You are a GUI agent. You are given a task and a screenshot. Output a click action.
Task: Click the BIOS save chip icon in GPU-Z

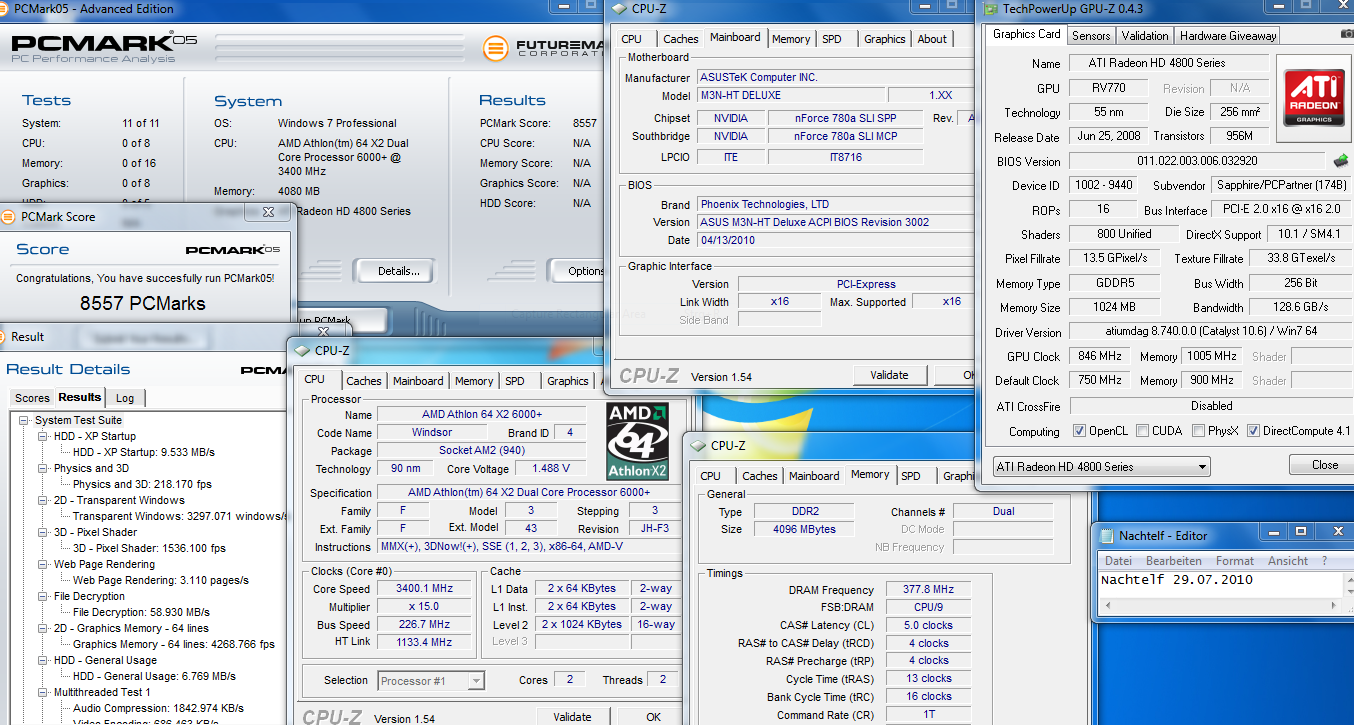(x=1341, y=160)
